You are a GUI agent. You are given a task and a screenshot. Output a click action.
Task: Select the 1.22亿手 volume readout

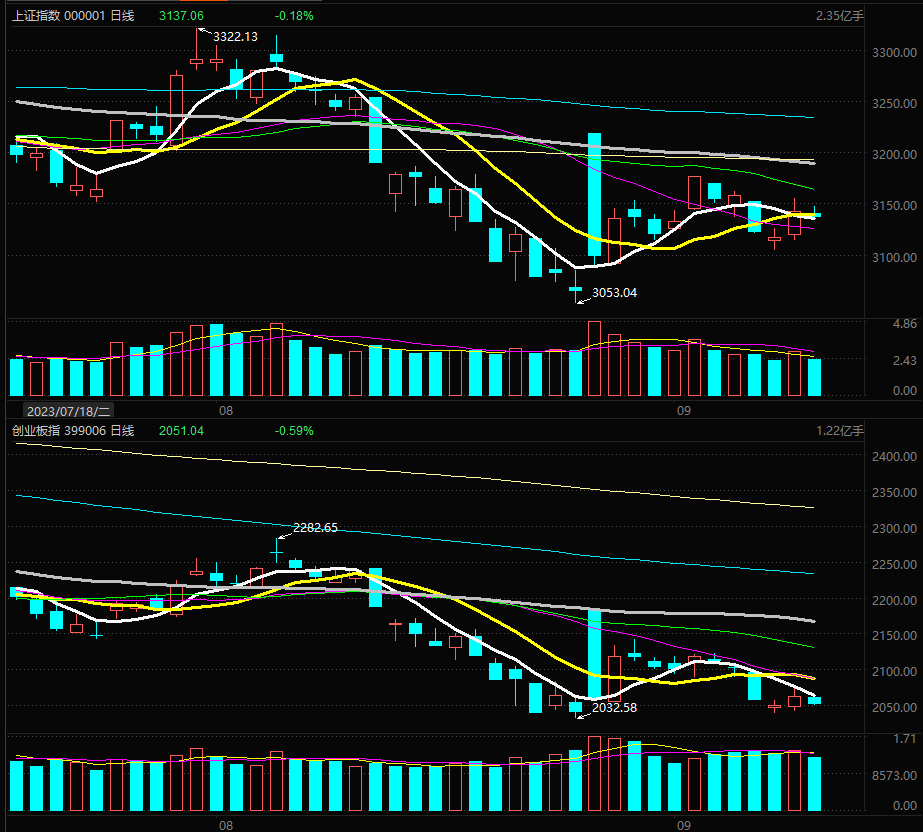pos(839,431)
